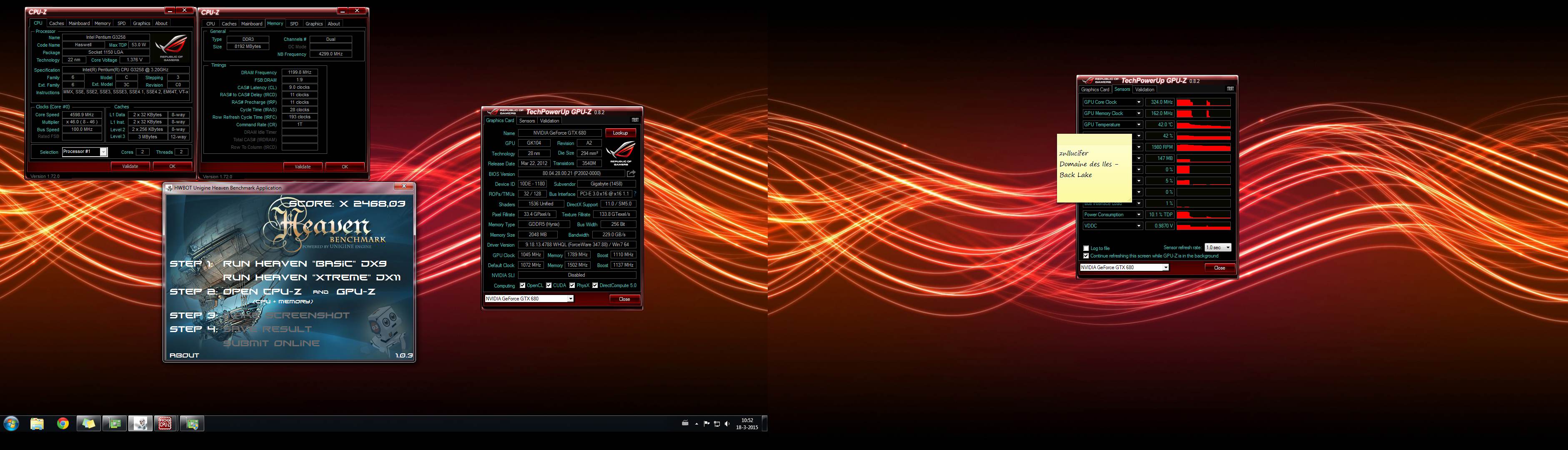
Task: Show hidden tray icons arrow
Action: point(696,424)
